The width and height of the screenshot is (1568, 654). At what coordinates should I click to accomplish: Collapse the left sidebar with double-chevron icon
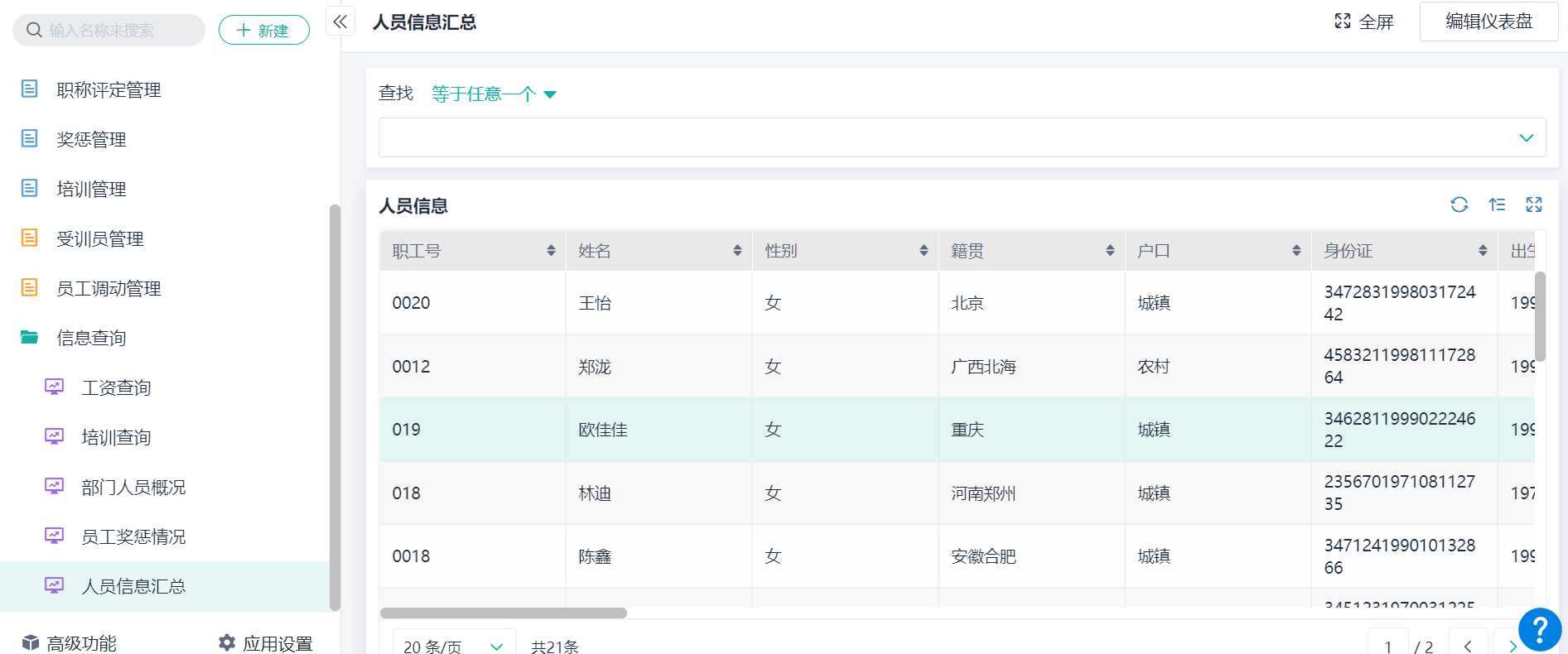pos(340,22)
